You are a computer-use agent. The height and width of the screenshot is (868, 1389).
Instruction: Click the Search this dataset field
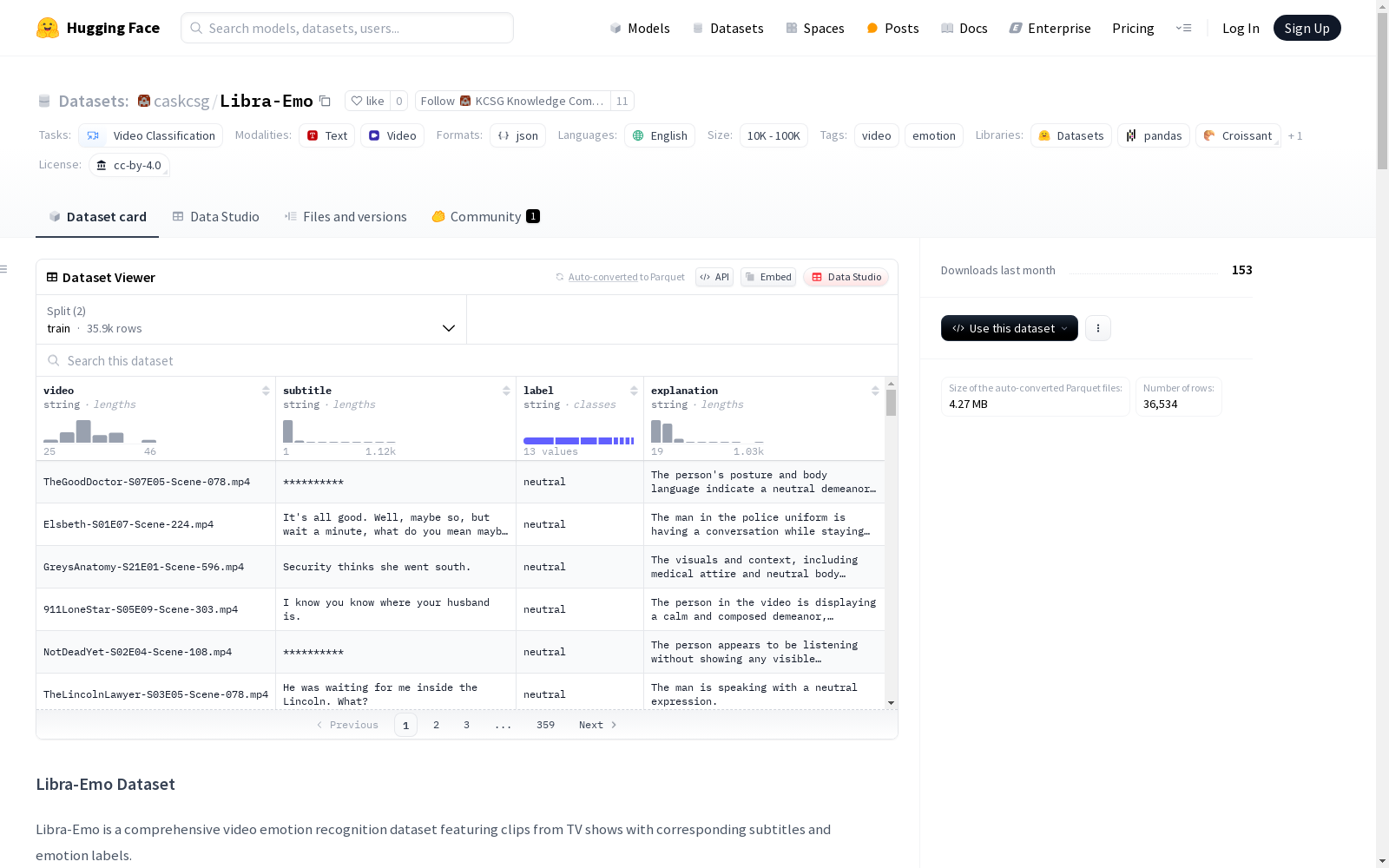[467, 360]
